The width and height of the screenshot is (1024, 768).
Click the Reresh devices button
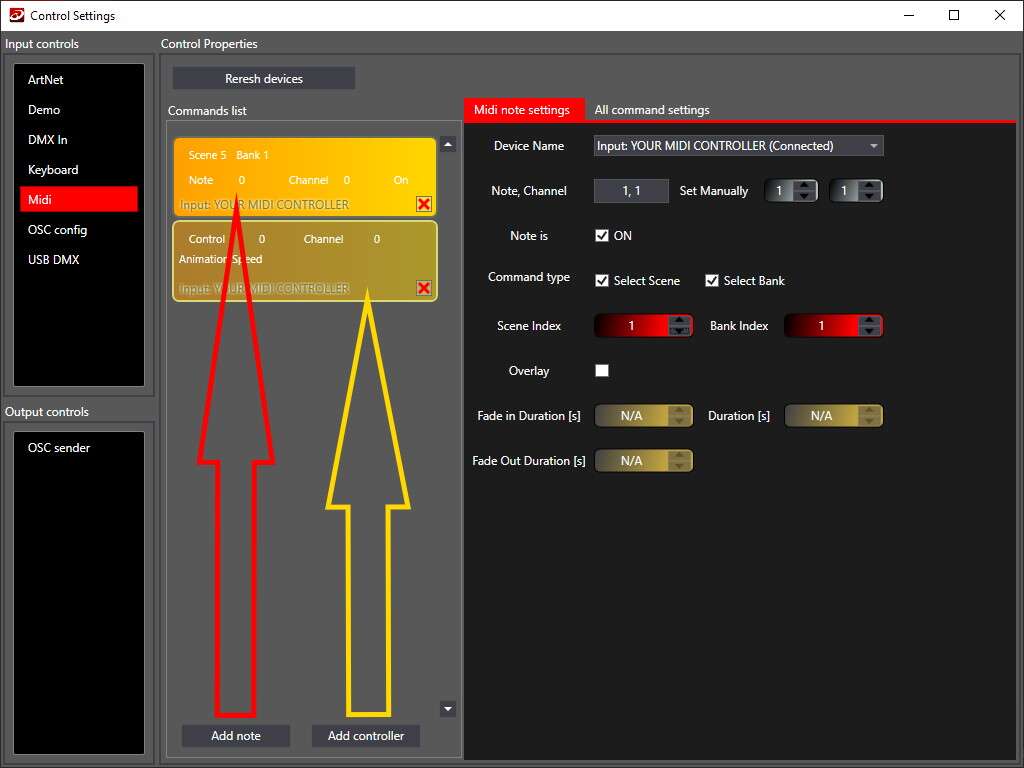point(263,78)
